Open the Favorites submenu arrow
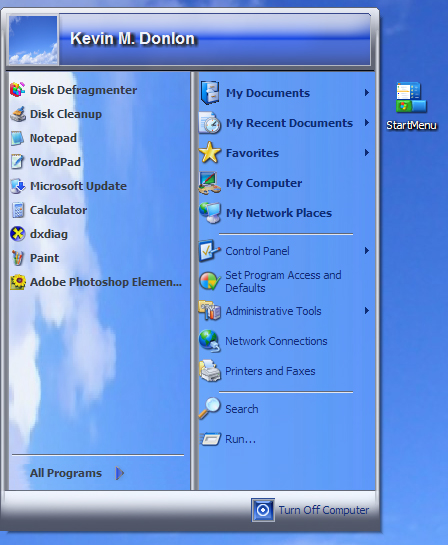 367,153
